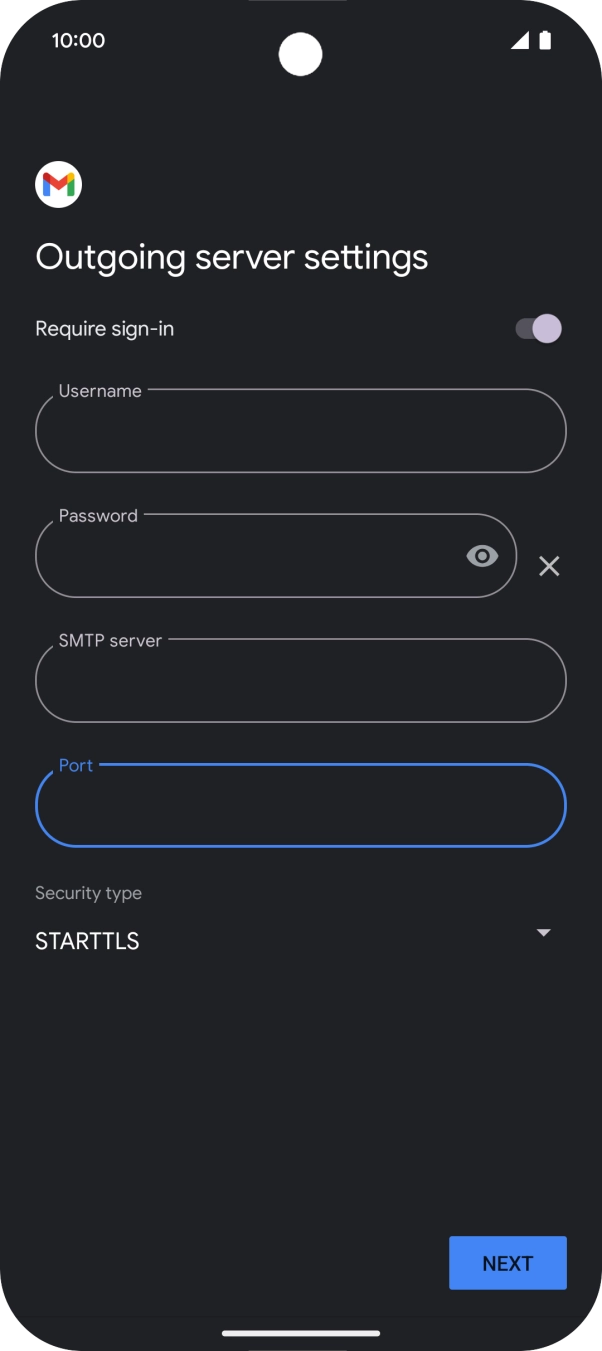Click the show password eye icon
Viewport: 602px width, 1351px height.
point(483,555)
